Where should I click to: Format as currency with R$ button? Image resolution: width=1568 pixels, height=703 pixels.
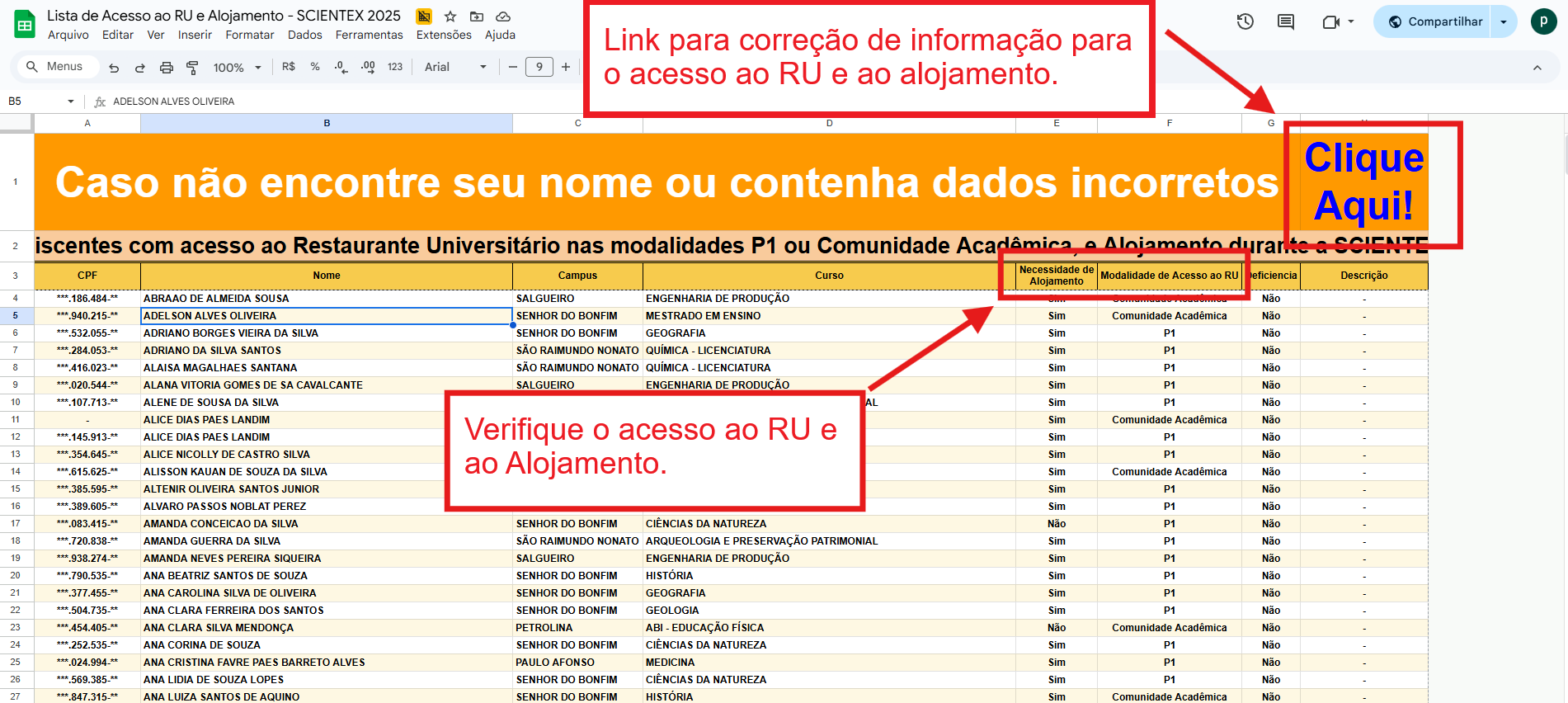pyautogui.click(x=289, y=67)
